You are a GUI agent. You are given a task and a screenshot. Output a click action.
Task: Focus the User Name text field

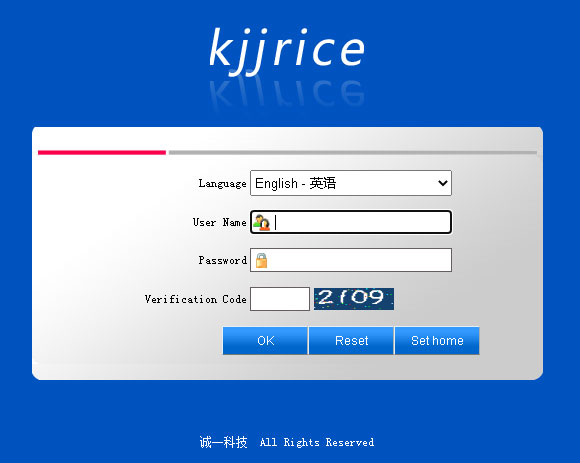coord(351,222)
